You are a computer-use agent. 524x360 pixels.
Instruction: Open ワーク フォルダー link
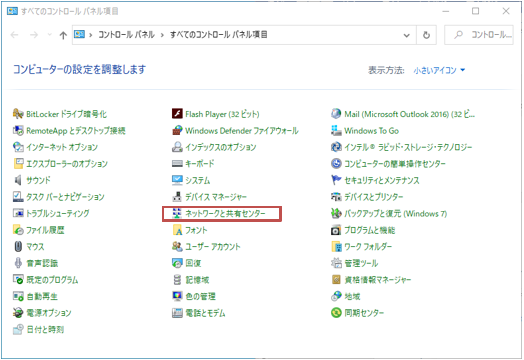pos(368,247)
